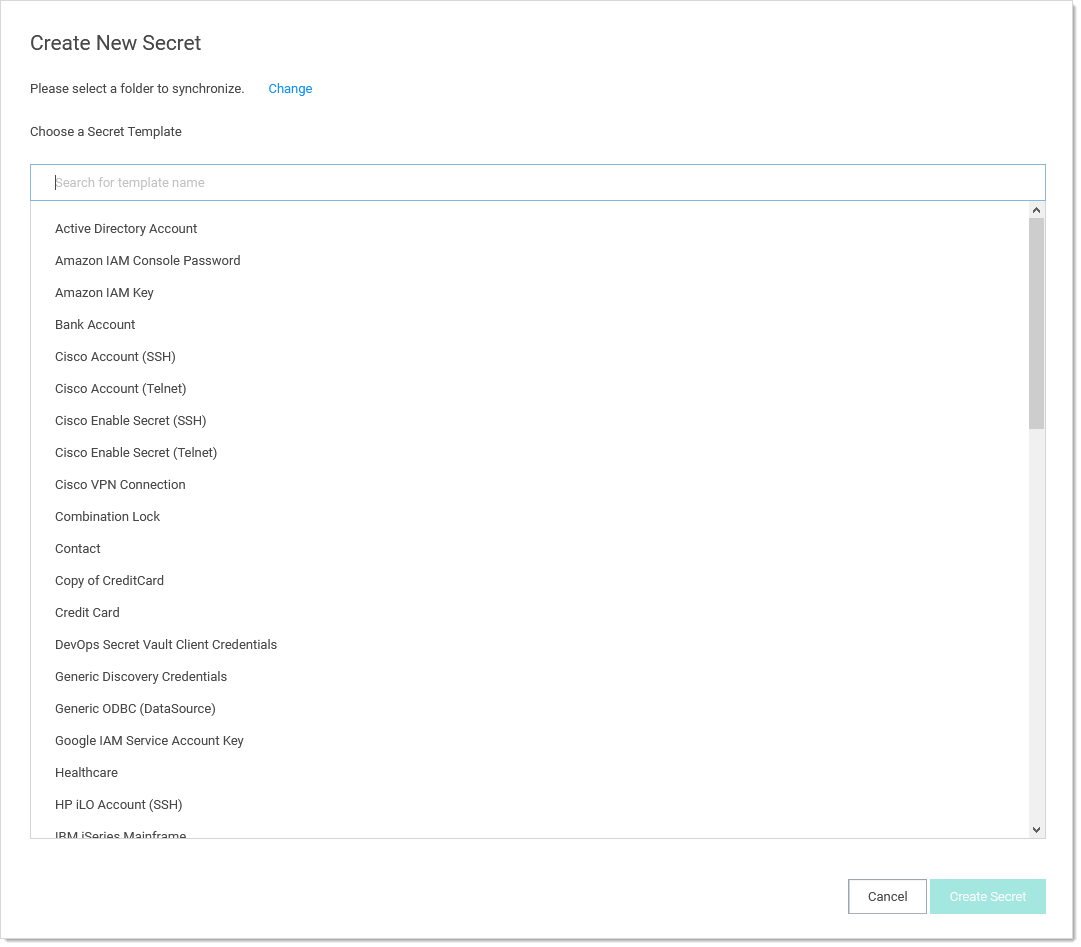Choose Amazon IAM Console Password template
The height and width of the screenshot is (947, 1081).
[148, 261]
